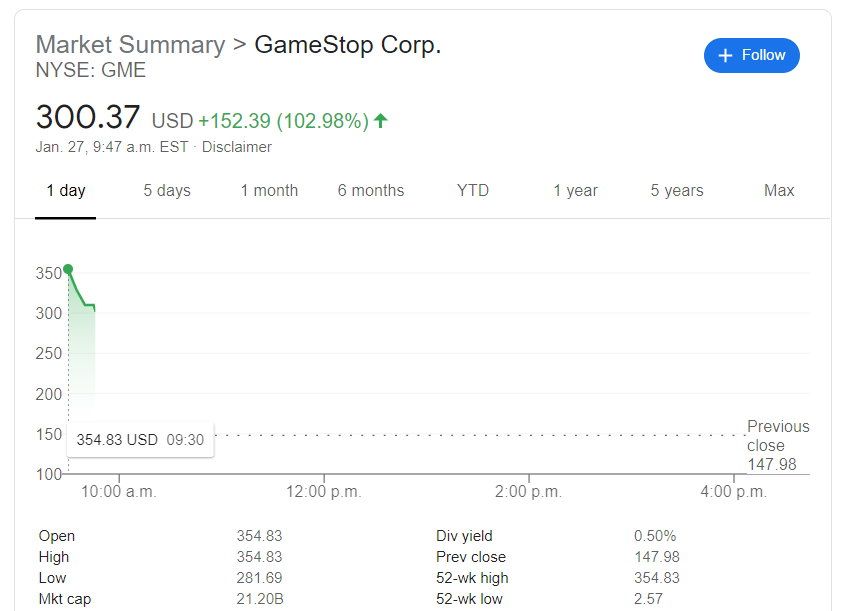Click the Follow button

(751, 55)
